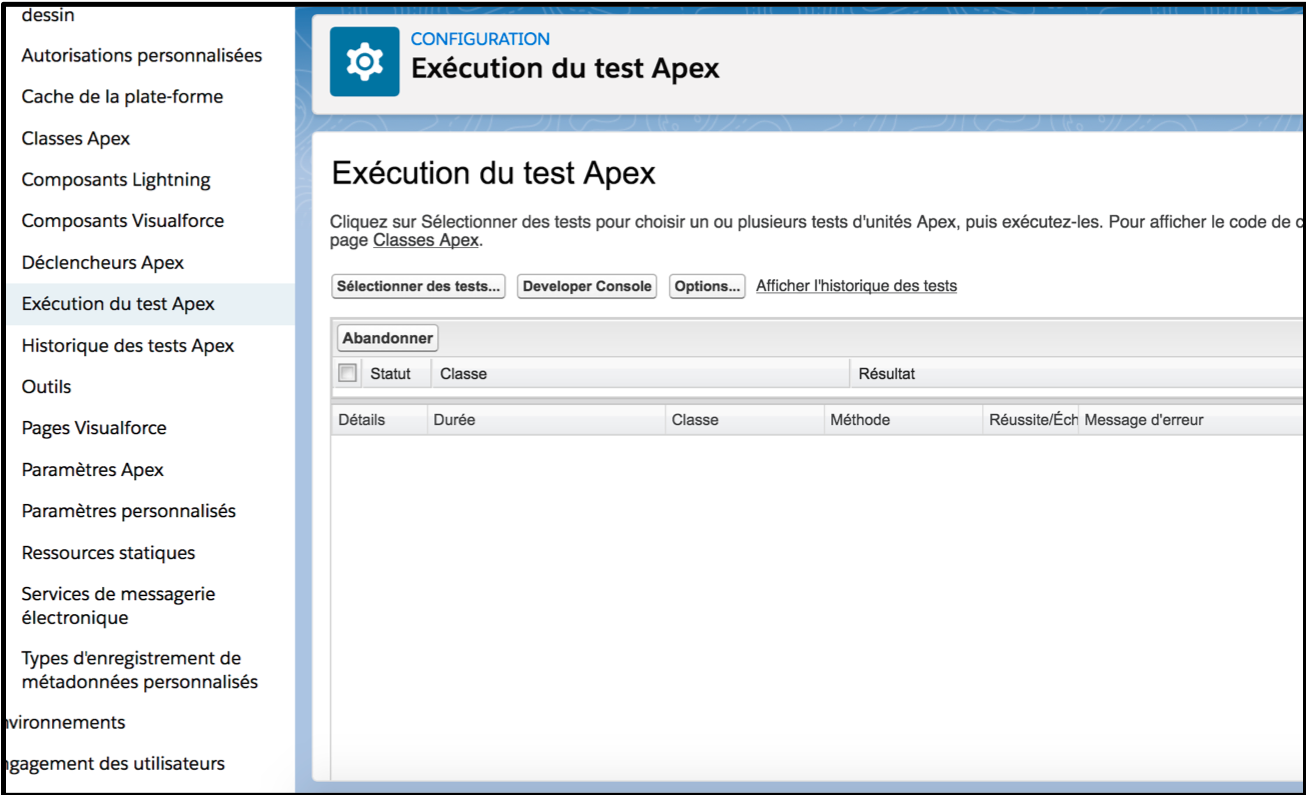Viewport: 1306px width, 795px height.
Task: Click the Réussite/Éch column header
Action: (x=1031, y=420)
